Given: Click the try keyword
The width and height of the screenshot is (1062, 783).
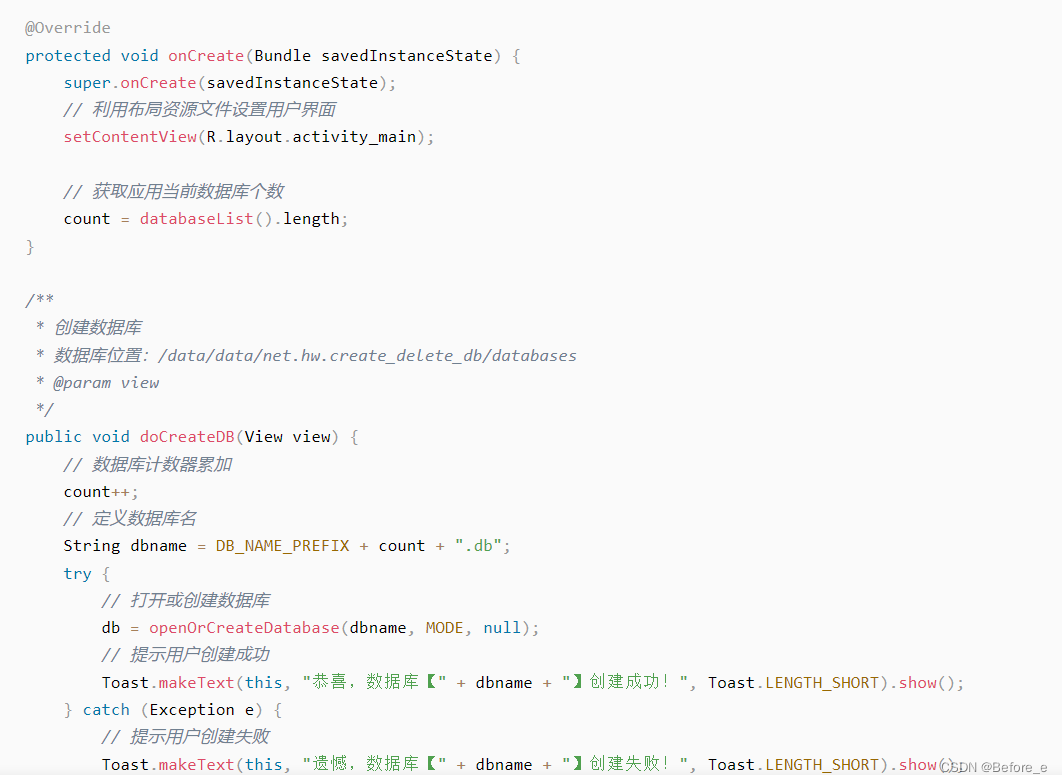Looking at the screenshot, I should click(77, 574).
